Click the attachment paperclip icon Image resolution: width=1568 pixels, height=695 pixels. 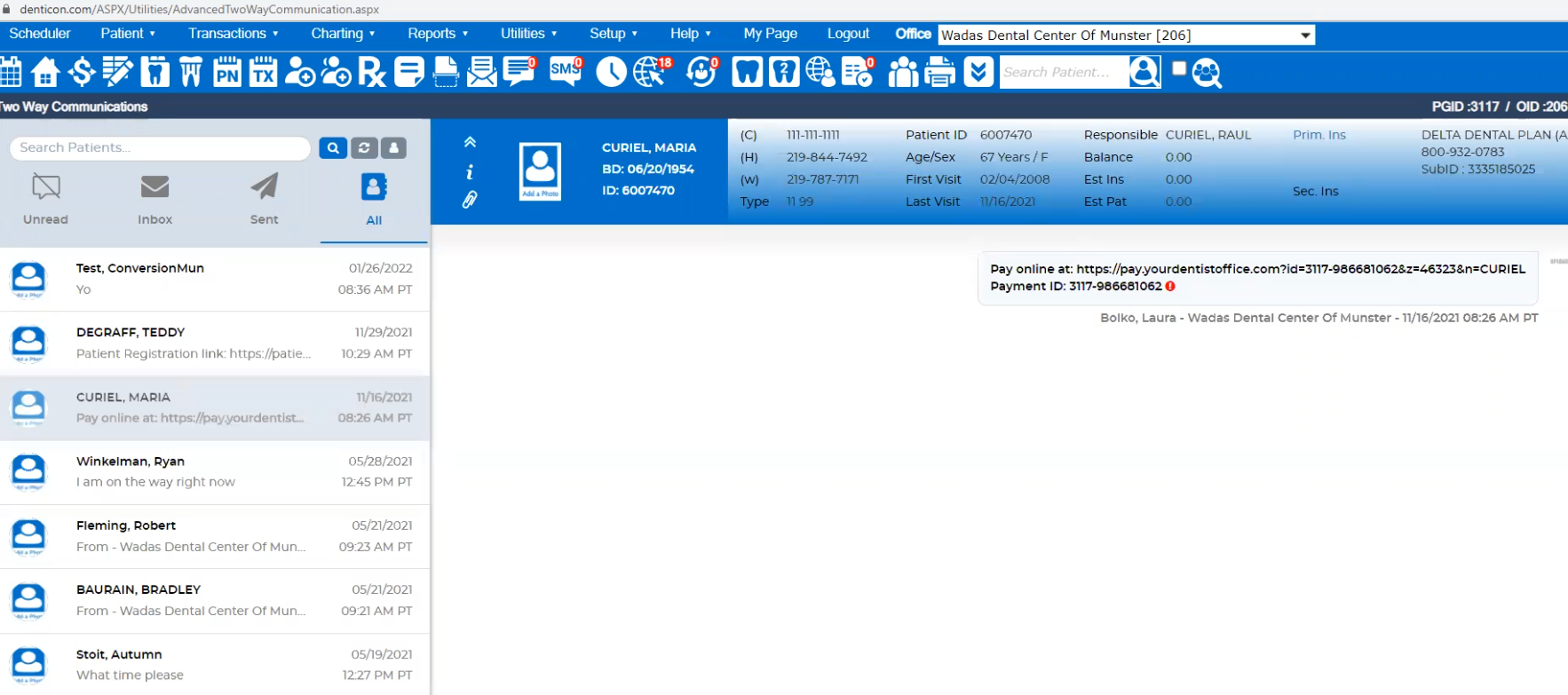[x=470, y=200]
